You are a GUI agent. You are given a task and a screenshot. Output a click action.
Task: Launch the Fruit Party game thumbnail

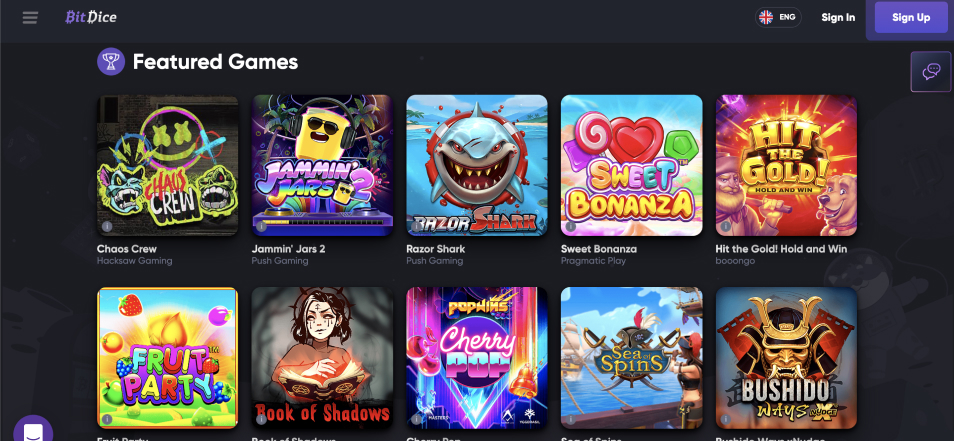167,358
